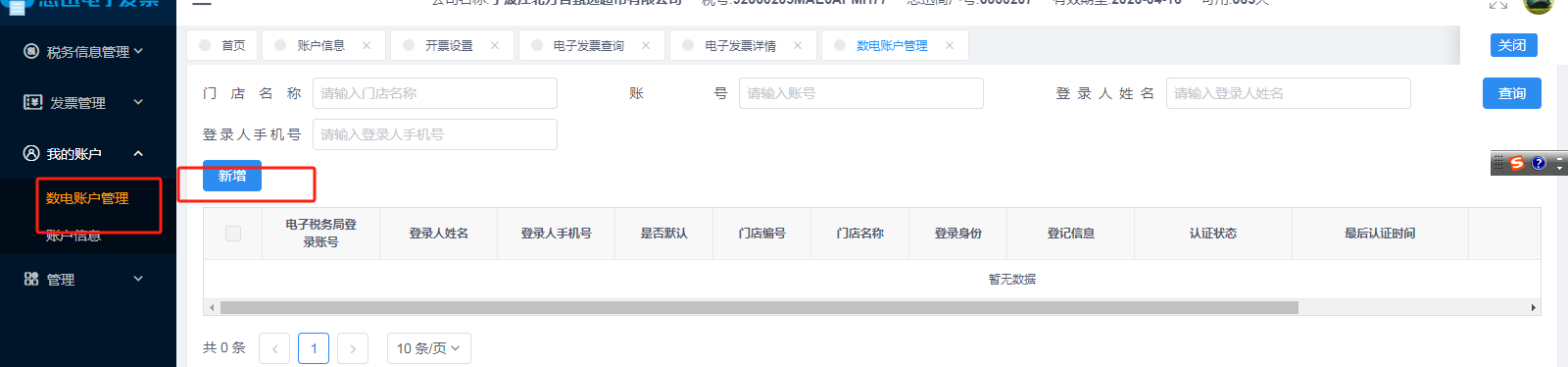
Task: Click the 最后认证时间 column header
Action: (1380, 234)
